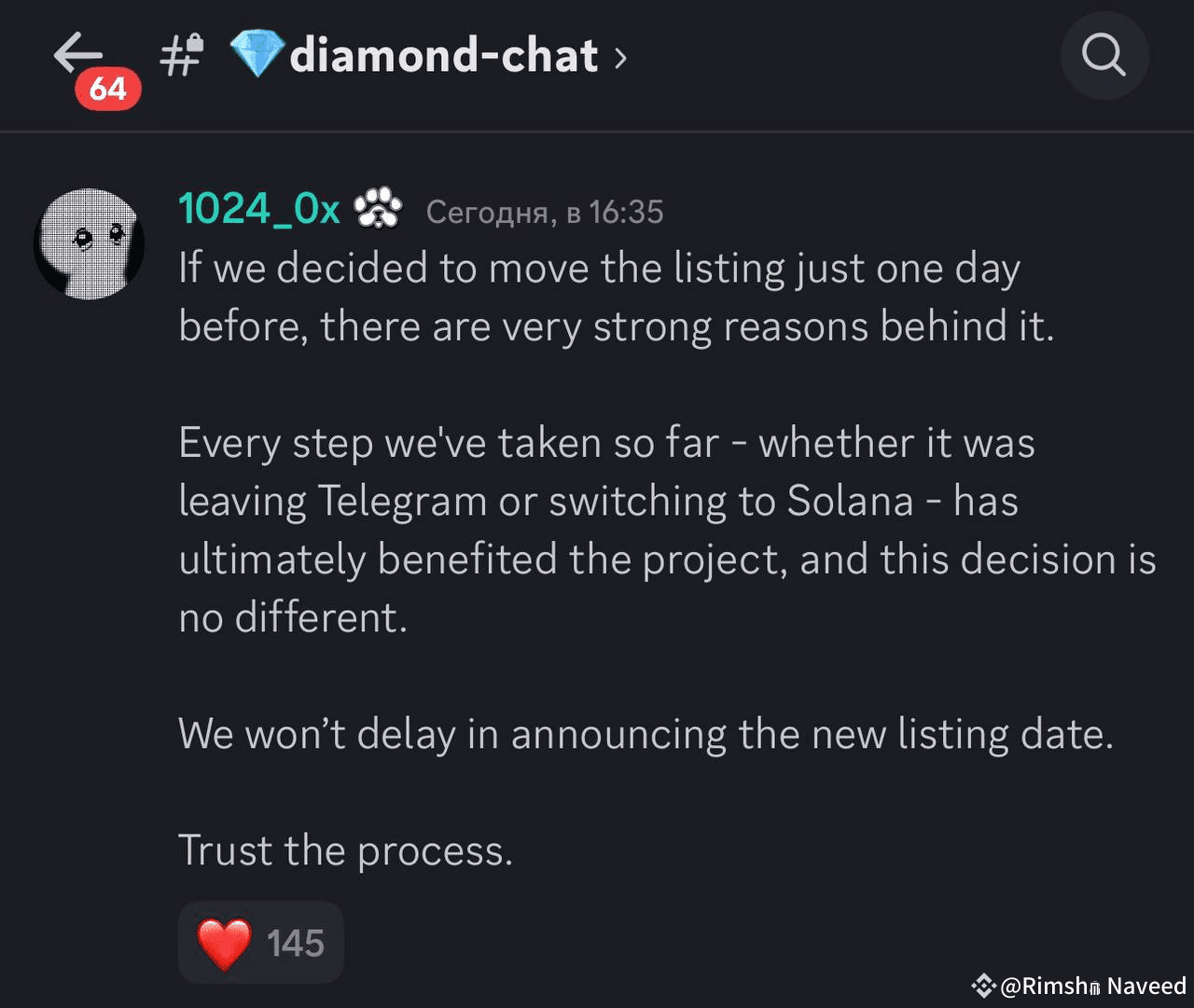Tap the locked hashtag channel icon
This screenshot has height=1008, width=1194.
(x=182, y=54)
